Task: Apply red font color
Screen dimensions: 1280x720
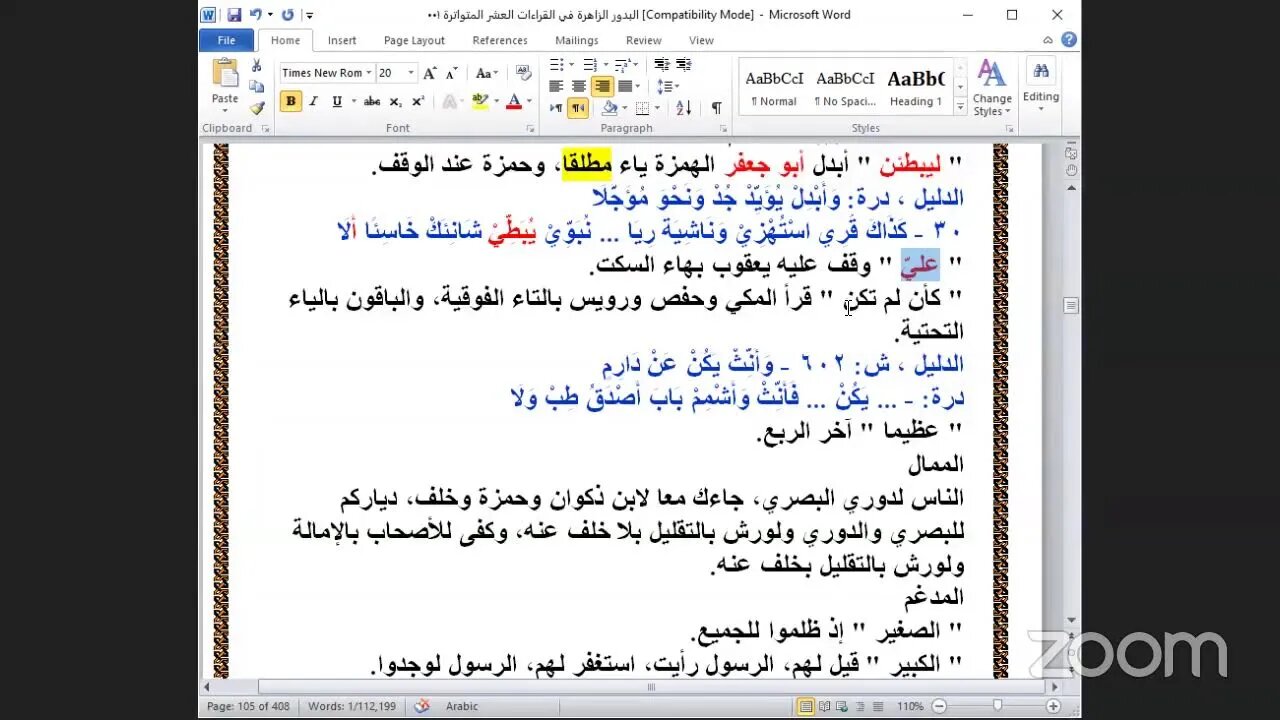Action: click(513, 101)
